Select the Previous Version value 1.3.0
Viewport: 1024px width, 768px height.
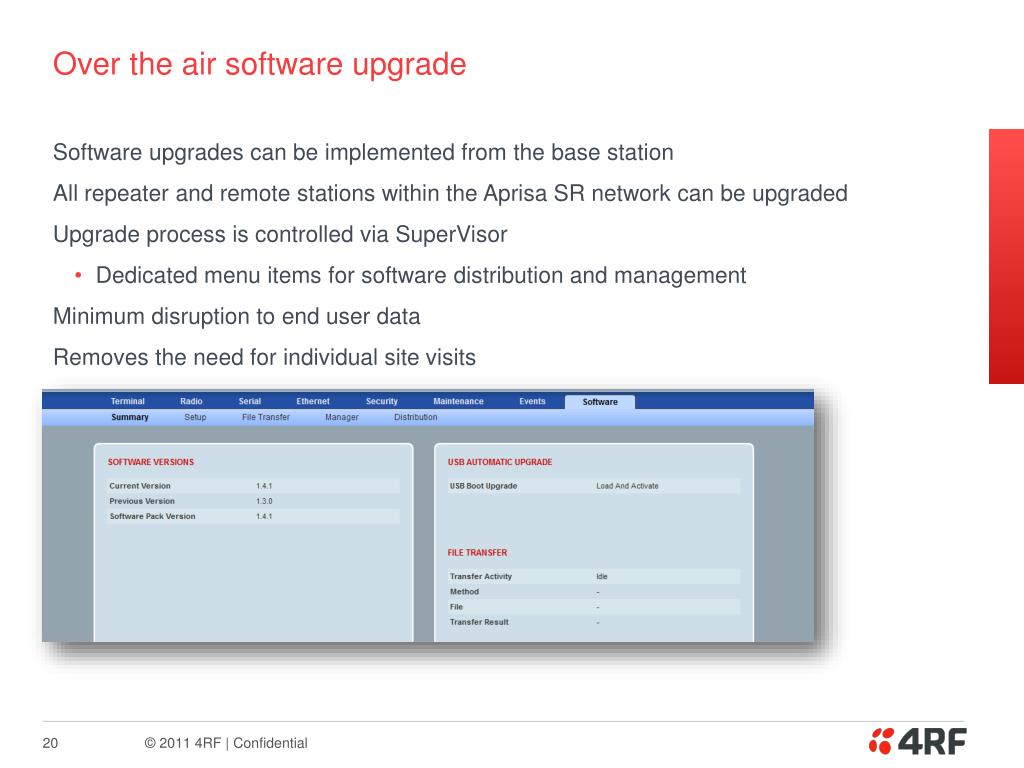click(x=264, y=501)
